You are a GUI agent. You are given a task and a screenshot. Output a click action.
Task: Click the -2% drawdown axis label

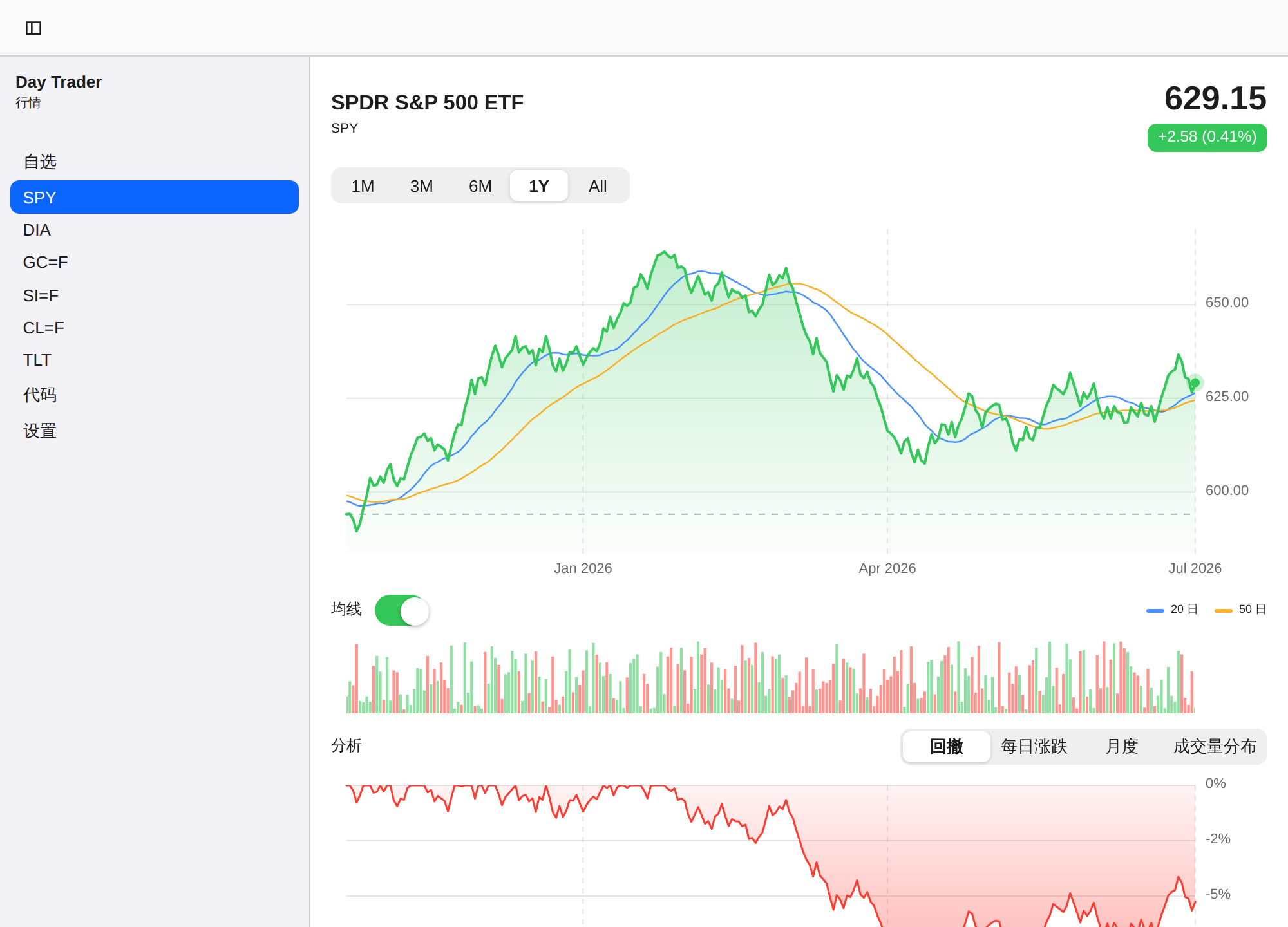coord(1218,839)
